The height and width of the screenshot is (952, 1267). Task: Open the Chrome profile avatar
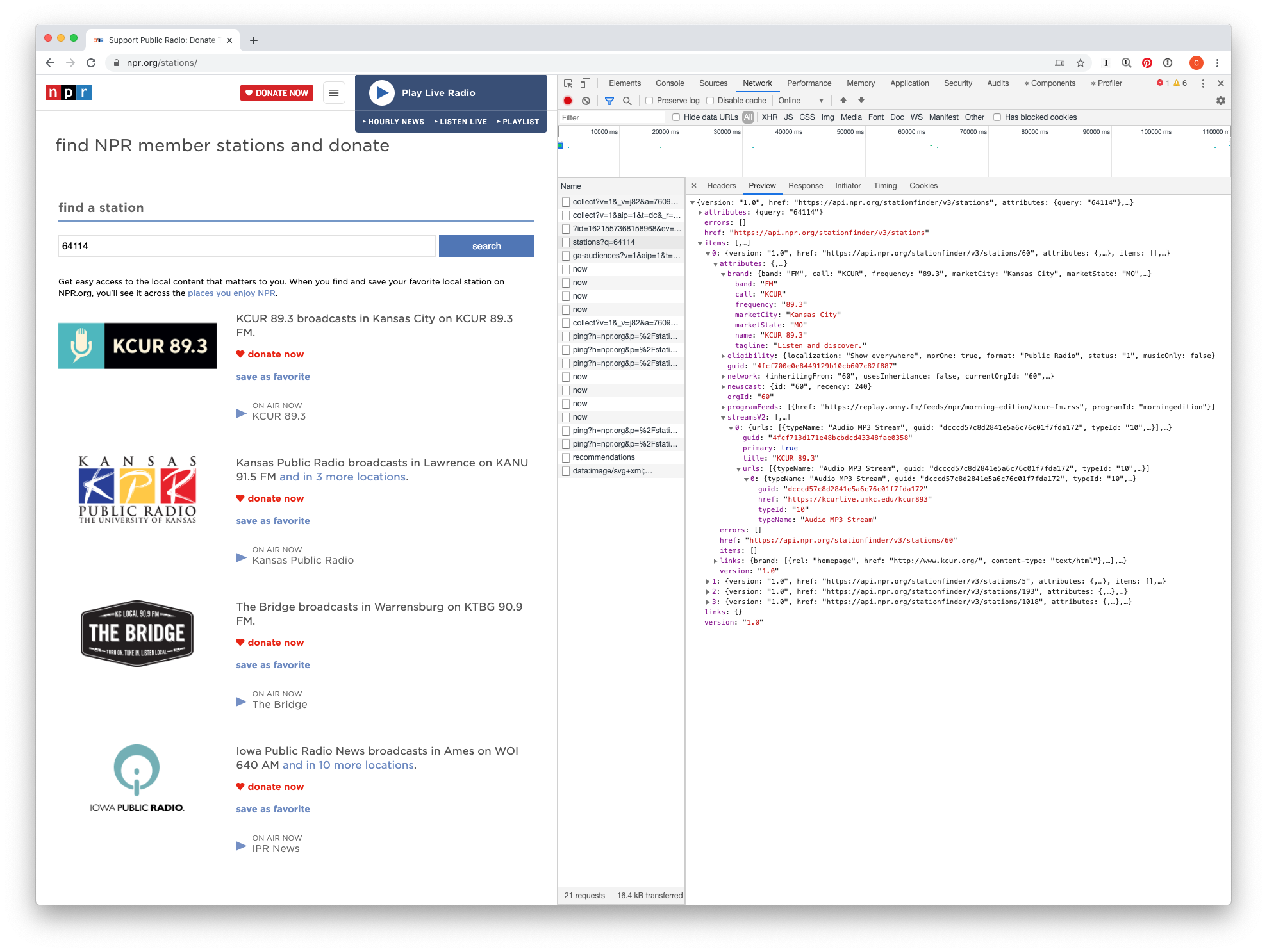[1196, 63]
